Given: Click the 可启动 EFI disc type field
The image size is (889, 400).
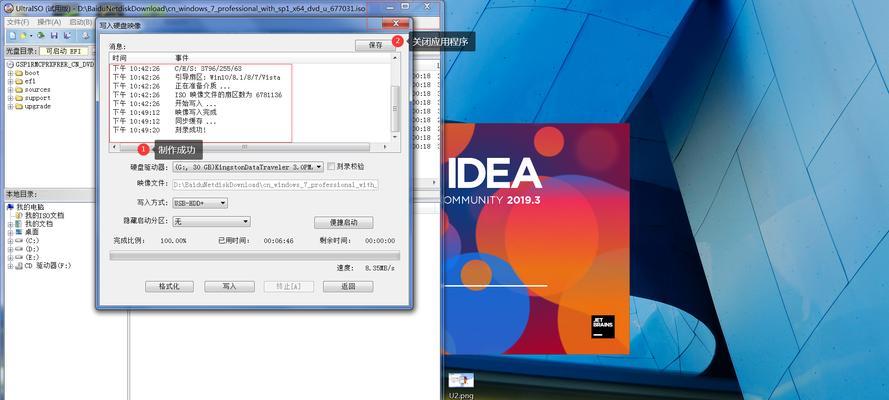Looking at the screenshot, I should pyautogui.click(x=64, y=52).
